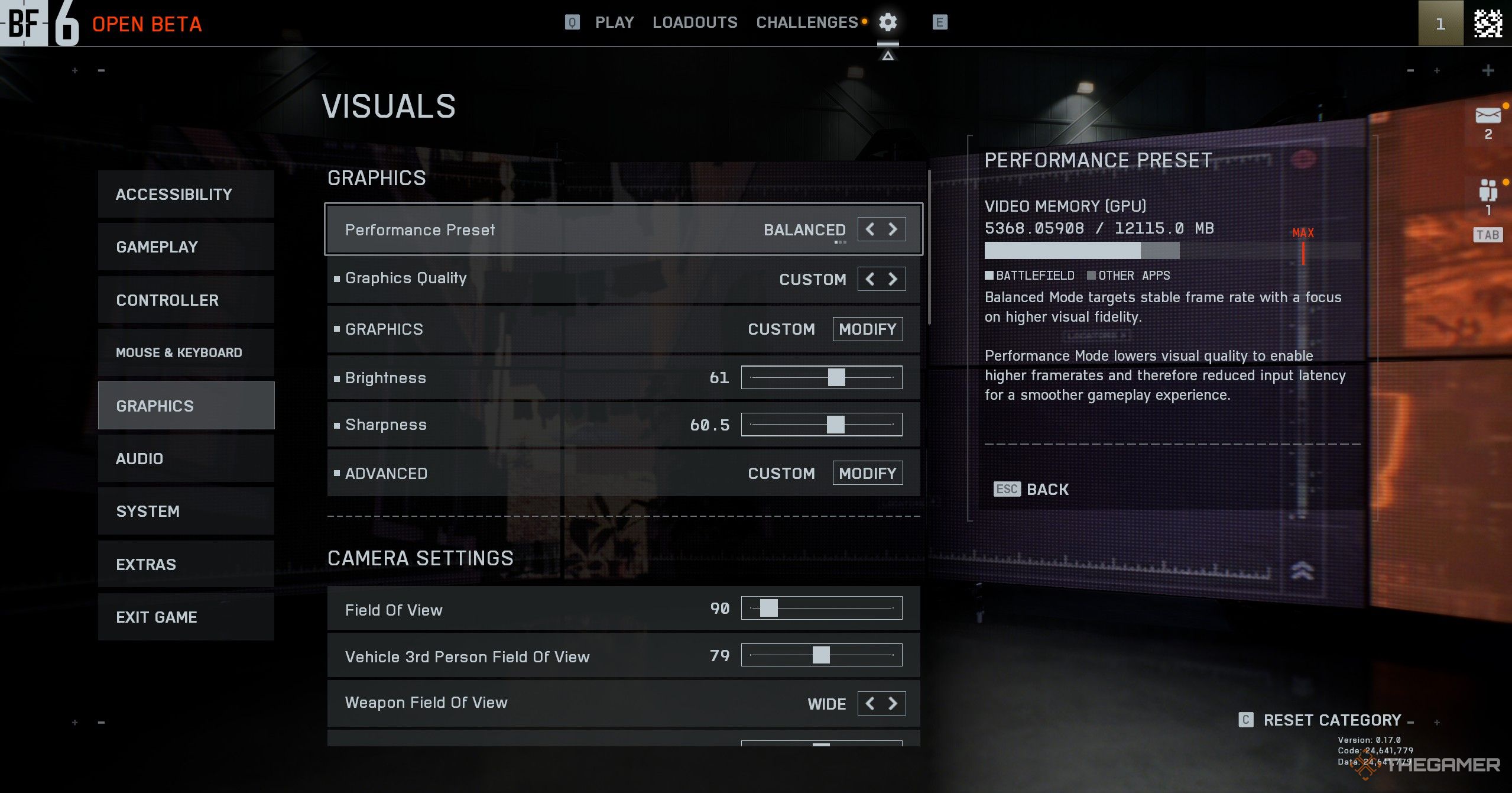Click the BALANCED preset value

pos(804,229)
